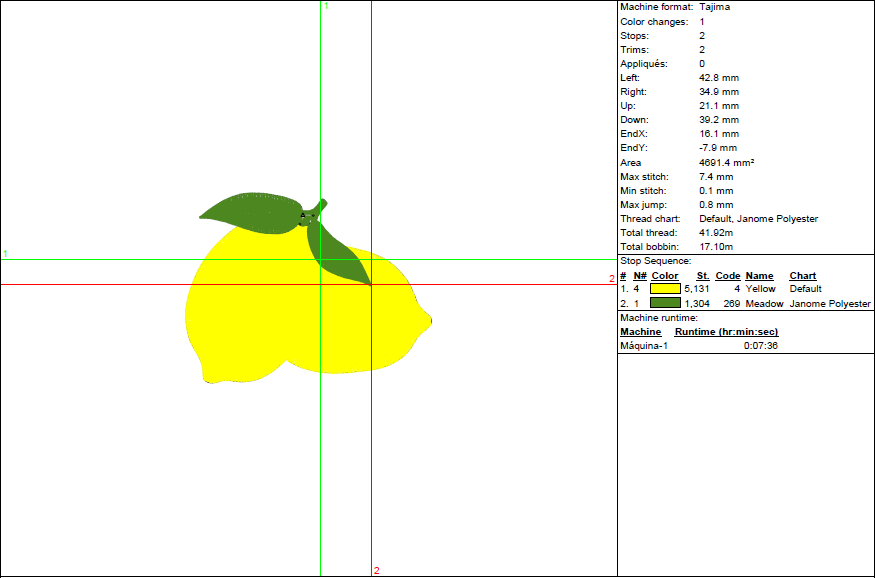The height and width of the screenshot is (578, 875).
Task: Click the Total thread 41.92m value
Action: click(716, 233)
